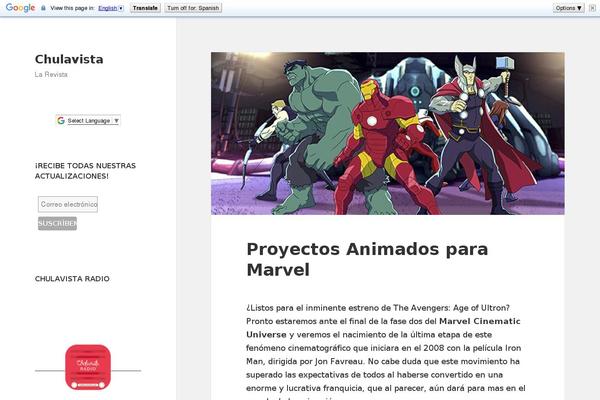Screen dimensions: 600x400
Task: Click the lock icon beside Google logo
Action: click(x=43, y=8)
